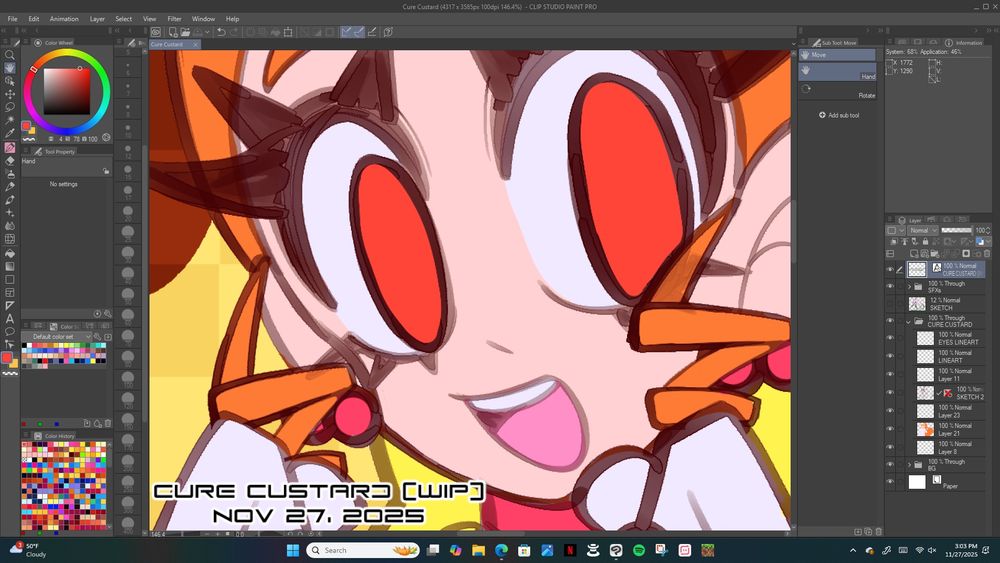Screen dimensions: 1000x563
Task: Select the Operation object tool
Action: [10, 81]
